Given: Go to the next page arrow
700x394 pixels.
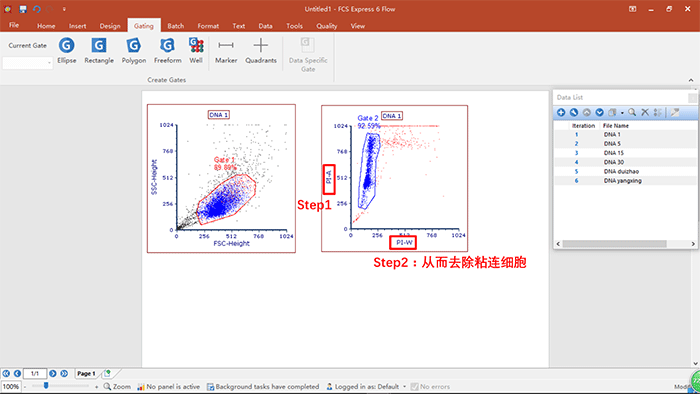Looking at the screenshot, I should pyautogui.click(x=53, y=373).
